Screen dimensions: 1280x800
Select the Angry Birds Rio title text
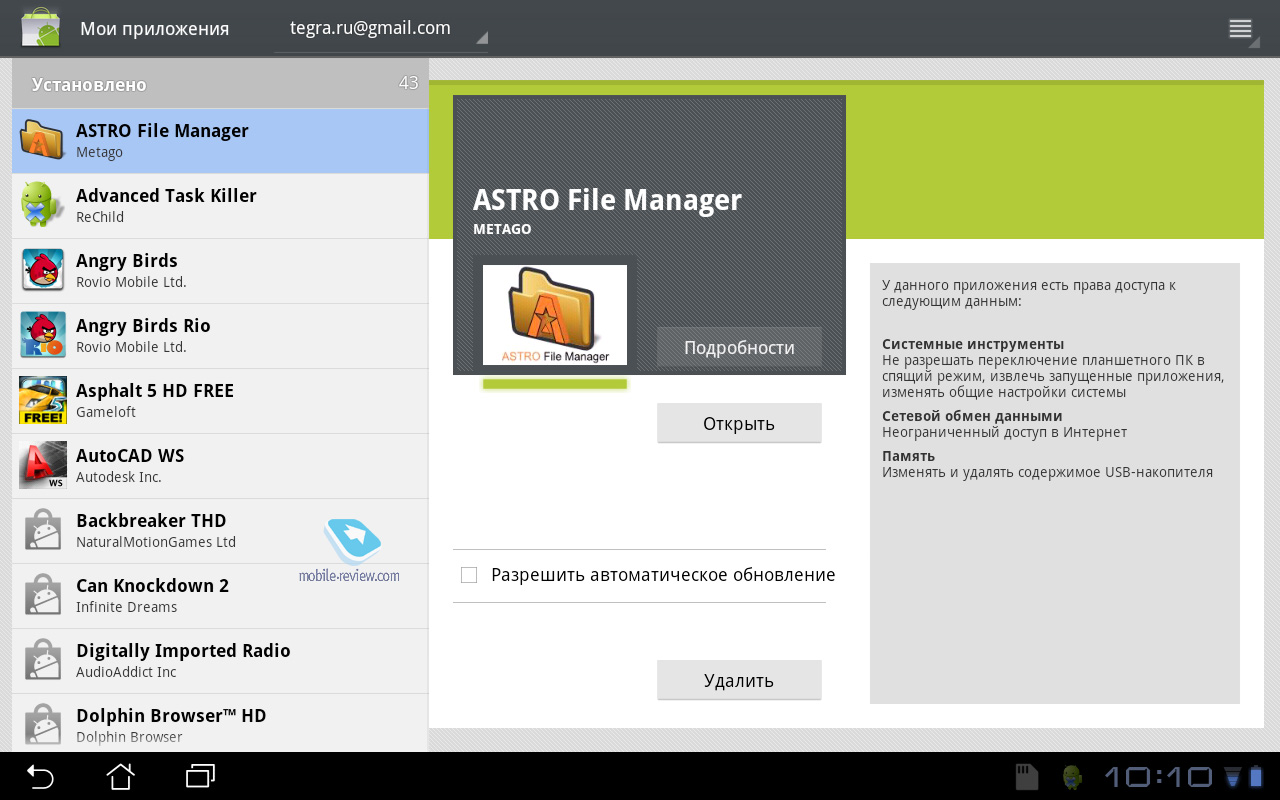[x=143, y=326]
